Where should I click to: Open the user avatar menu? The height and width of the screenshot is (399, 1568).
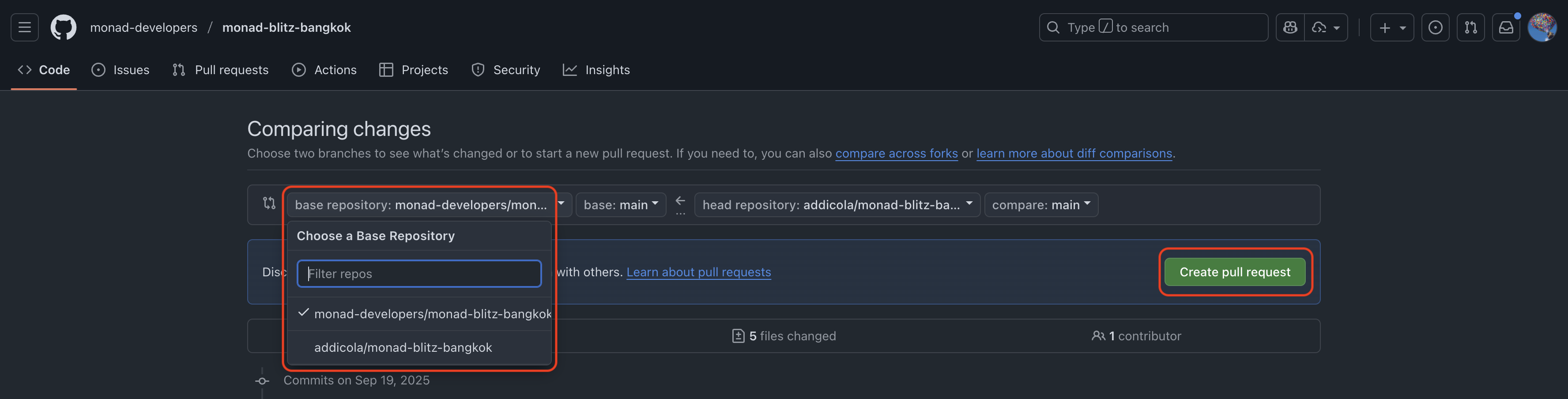(1542, 27)
